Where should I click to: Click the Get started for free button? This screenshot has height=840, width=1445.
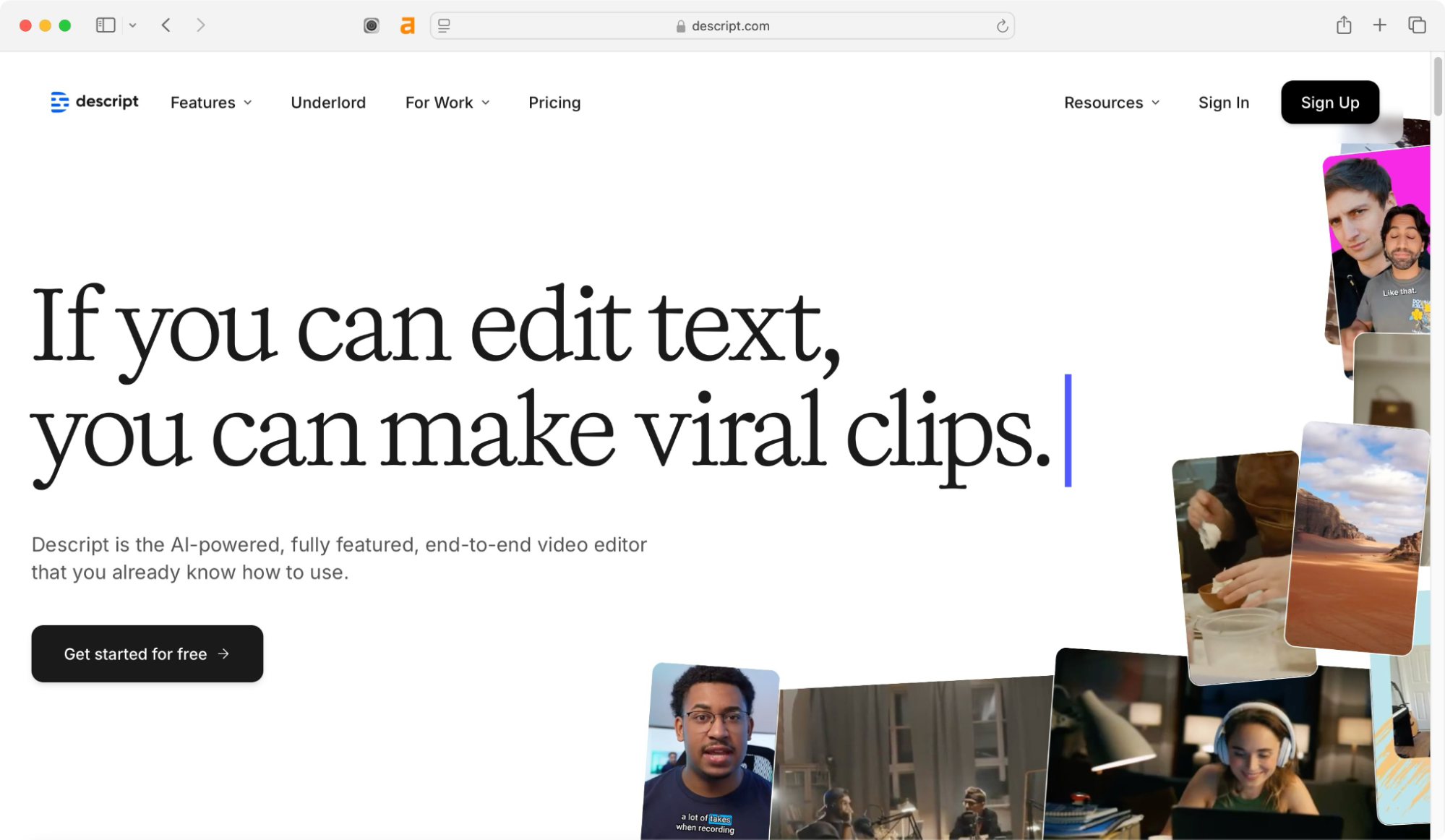coord(147,653)
